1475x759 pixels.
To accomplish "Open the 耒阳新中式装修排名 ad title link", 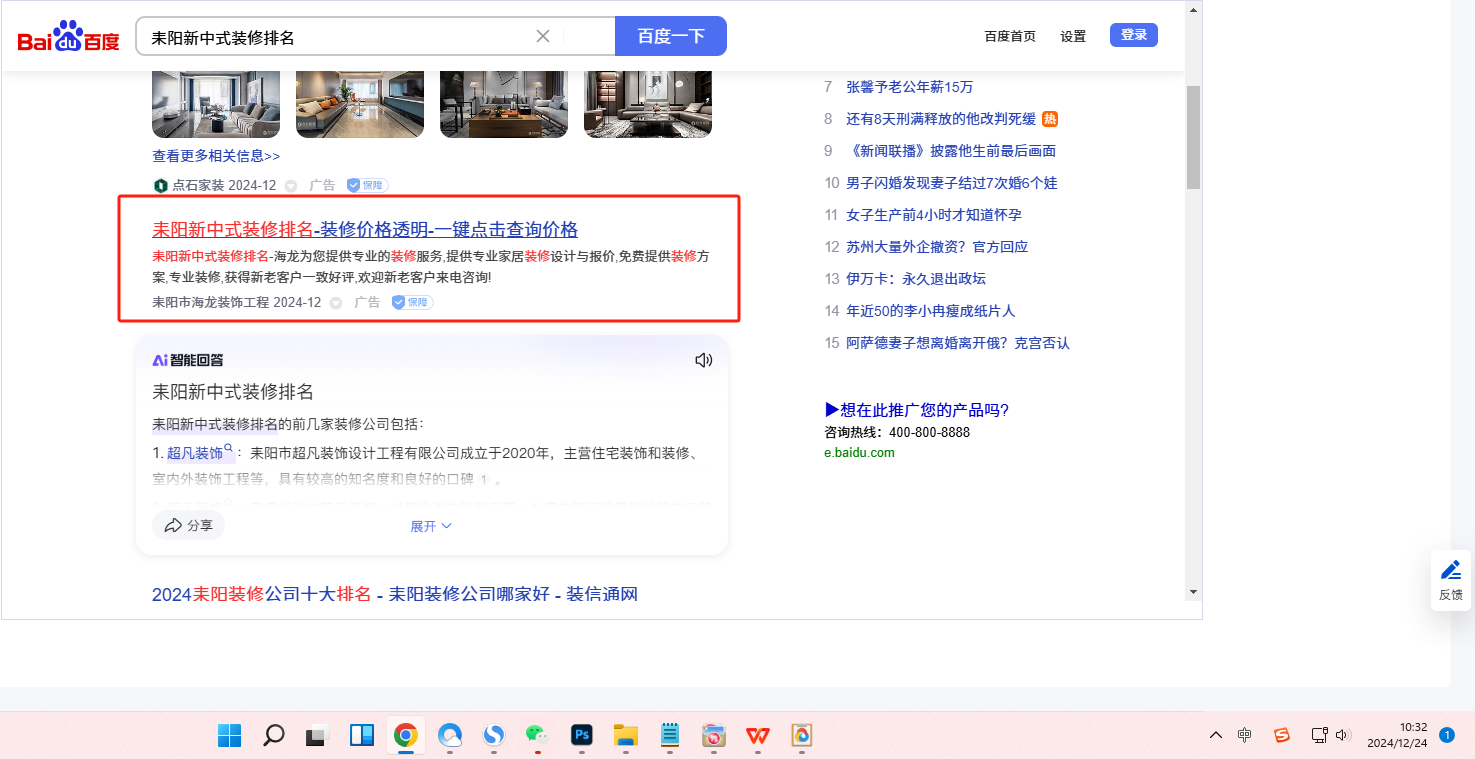I will click(x=365, y=229).
